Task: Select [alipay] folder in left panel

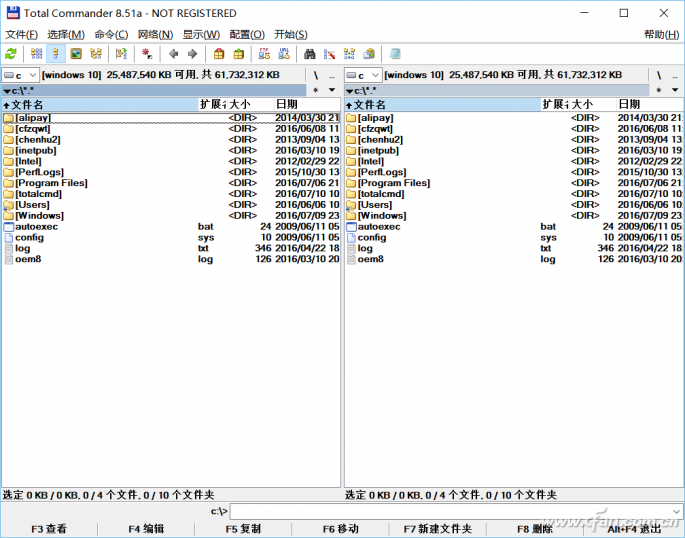Action: 171,118
